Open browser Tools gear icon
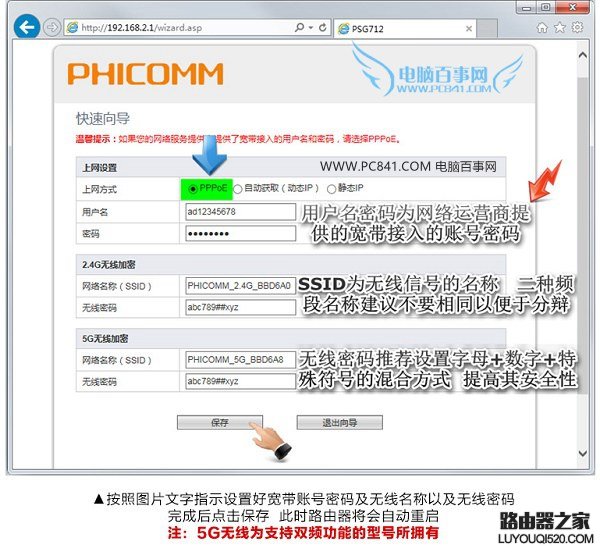Viewport: 600px width, 552px height. point(577,27)
